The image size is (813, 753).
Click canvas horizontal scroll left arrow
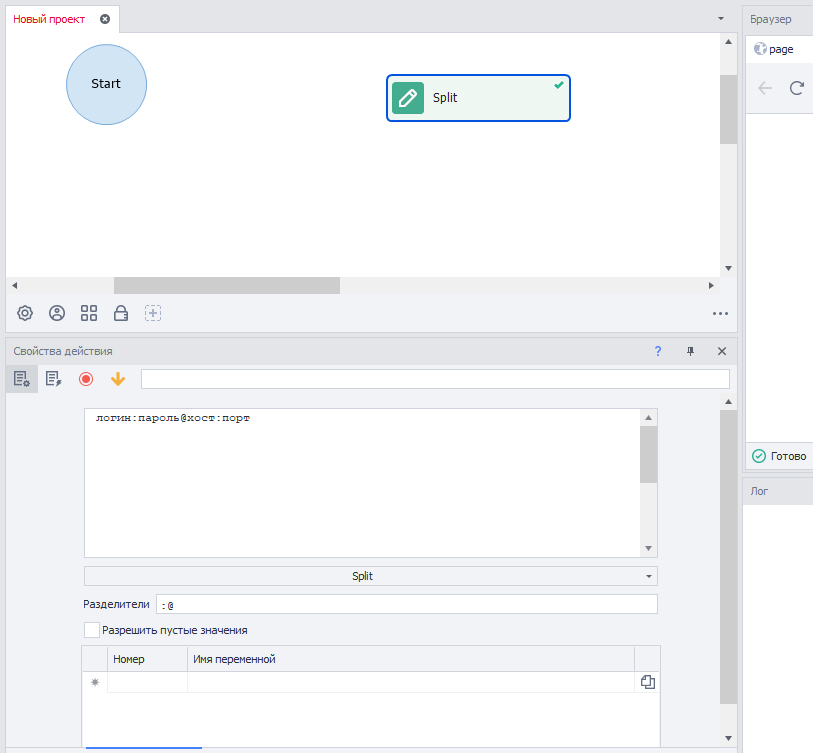tap(15, 285)
